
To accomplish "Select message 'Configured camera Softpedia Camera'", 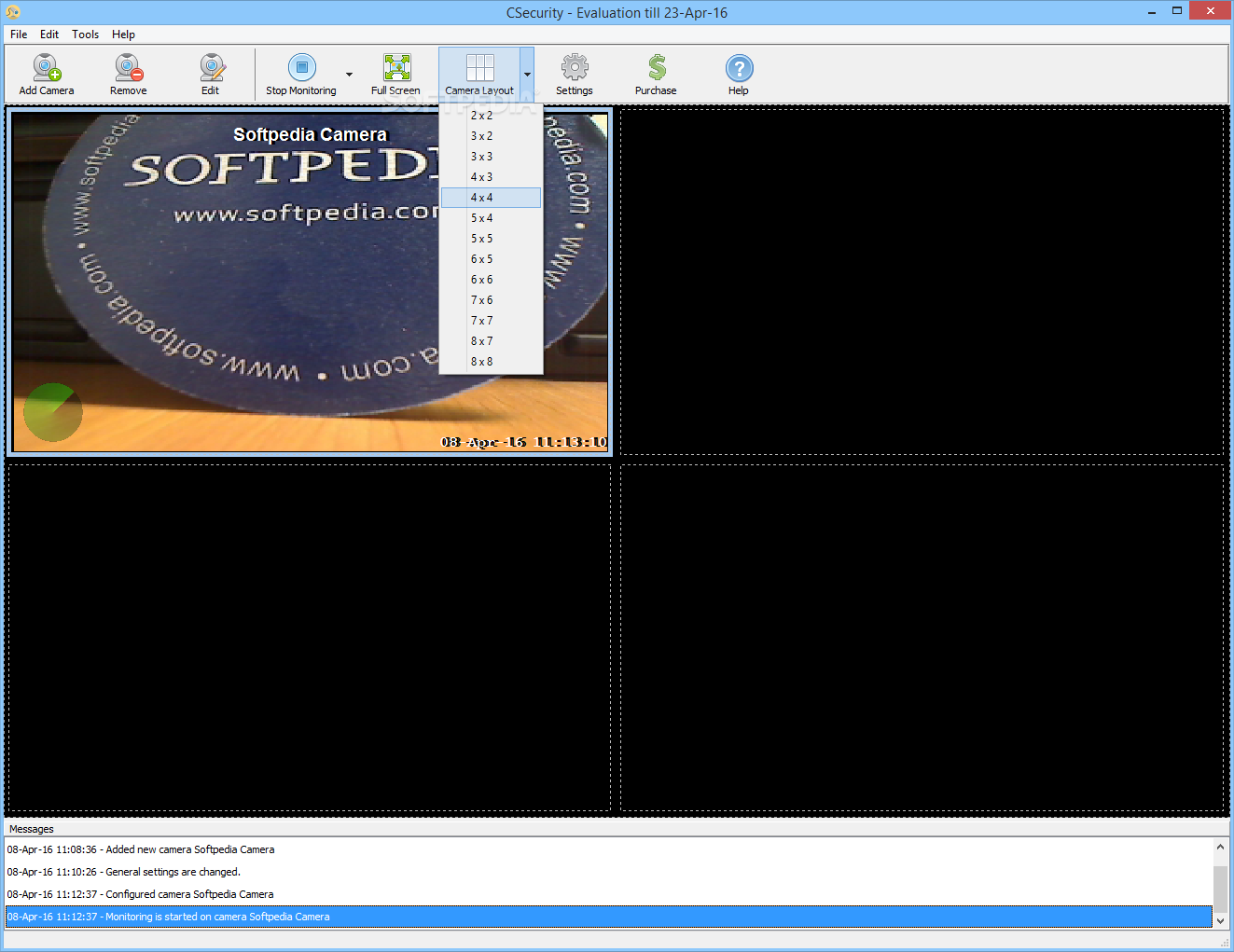I will [x=609, y=894].
